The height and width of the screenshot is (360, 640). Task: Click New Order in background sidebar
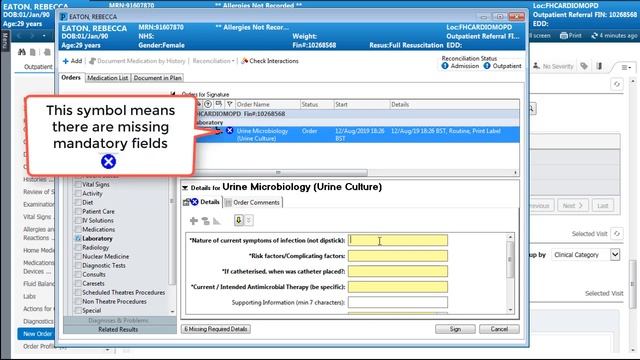click(37, 333)
